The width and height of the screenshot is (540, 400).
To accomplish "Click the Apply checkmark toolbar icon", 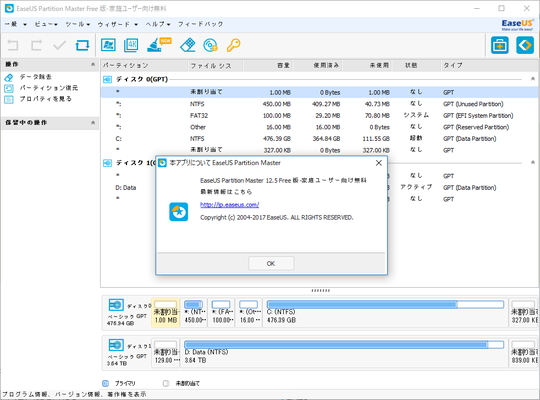I will (x=59, y=45).
